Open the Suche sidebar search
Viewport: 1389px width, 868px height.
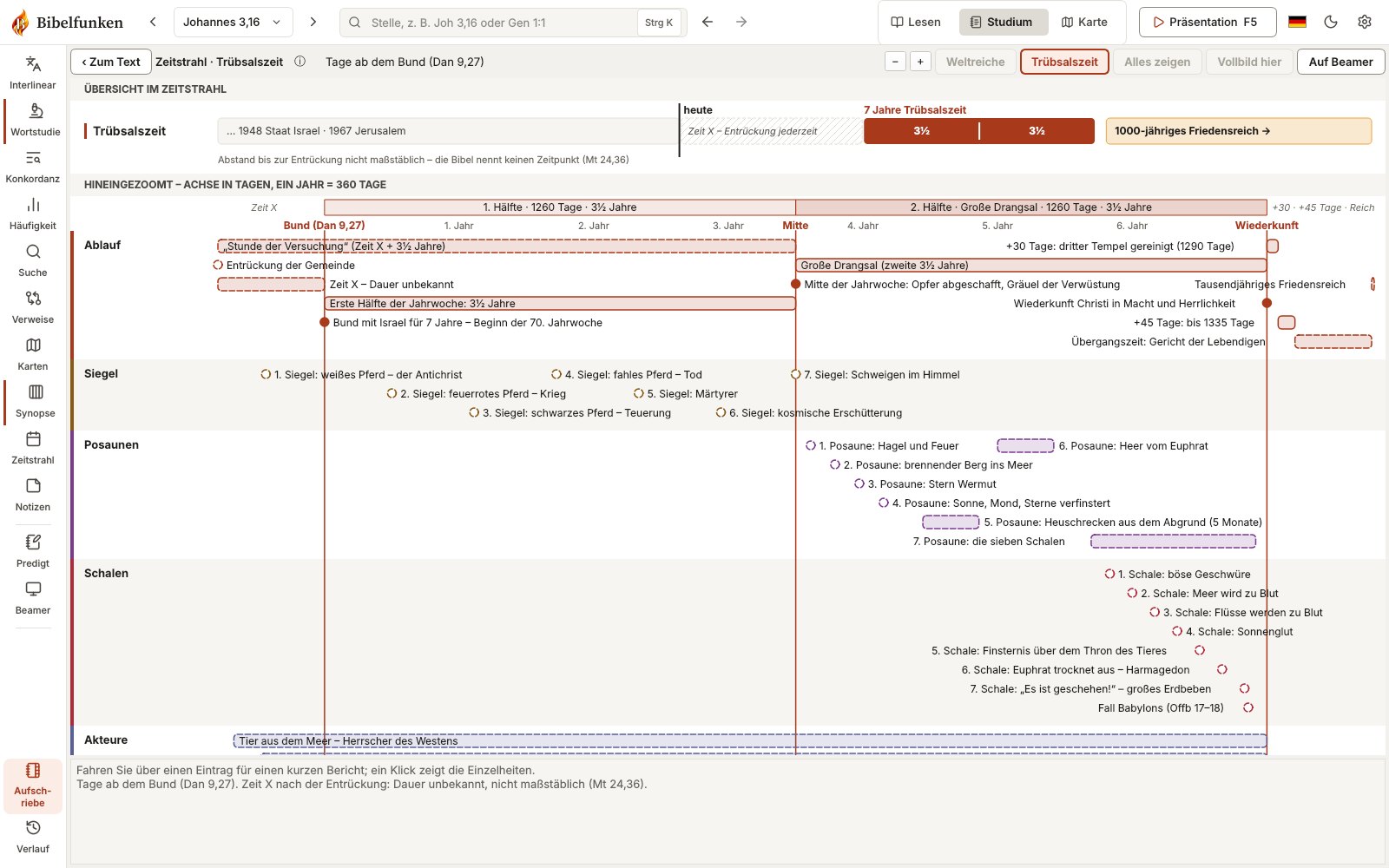33,260
